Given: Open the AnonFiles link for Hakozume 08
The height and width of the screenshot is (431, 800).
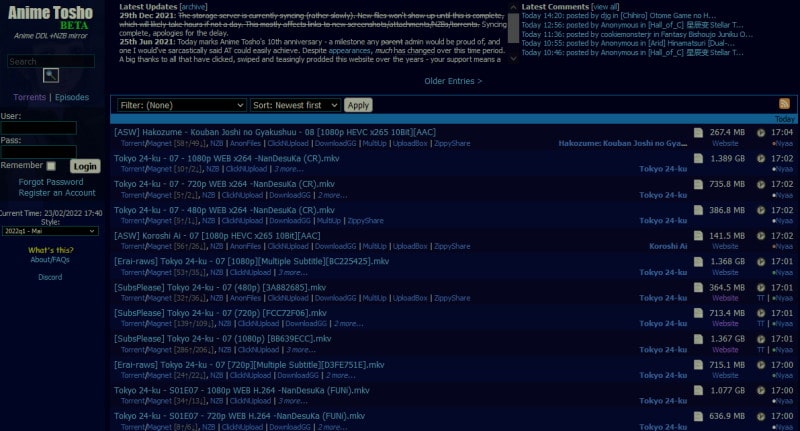Looking at the screenshot, I should tap(245, 143).
